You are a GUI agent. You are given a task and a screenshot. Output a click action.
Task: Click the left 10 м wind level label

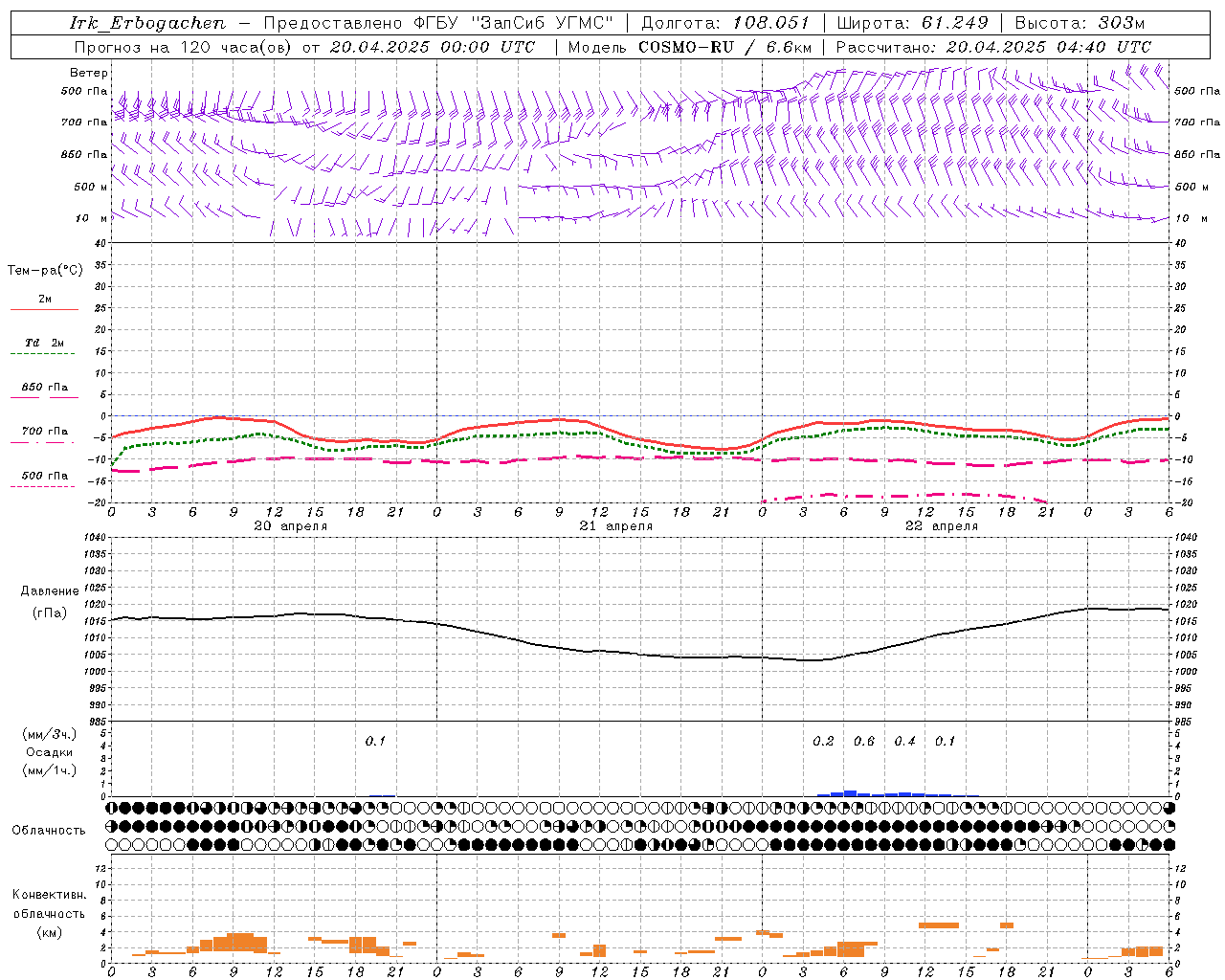(92, 218)
